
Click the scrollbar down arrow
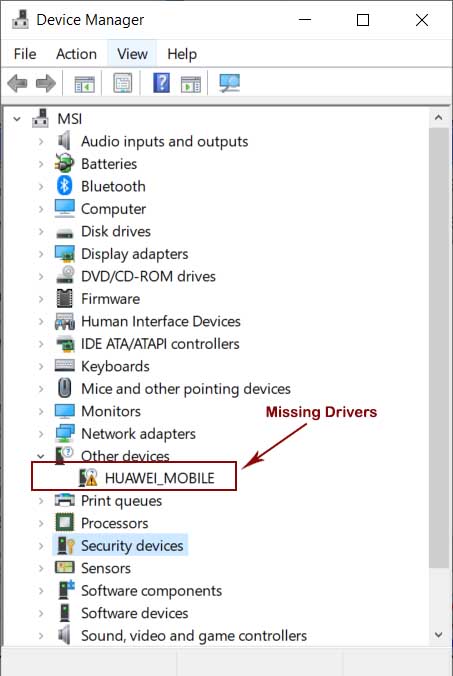439,635
